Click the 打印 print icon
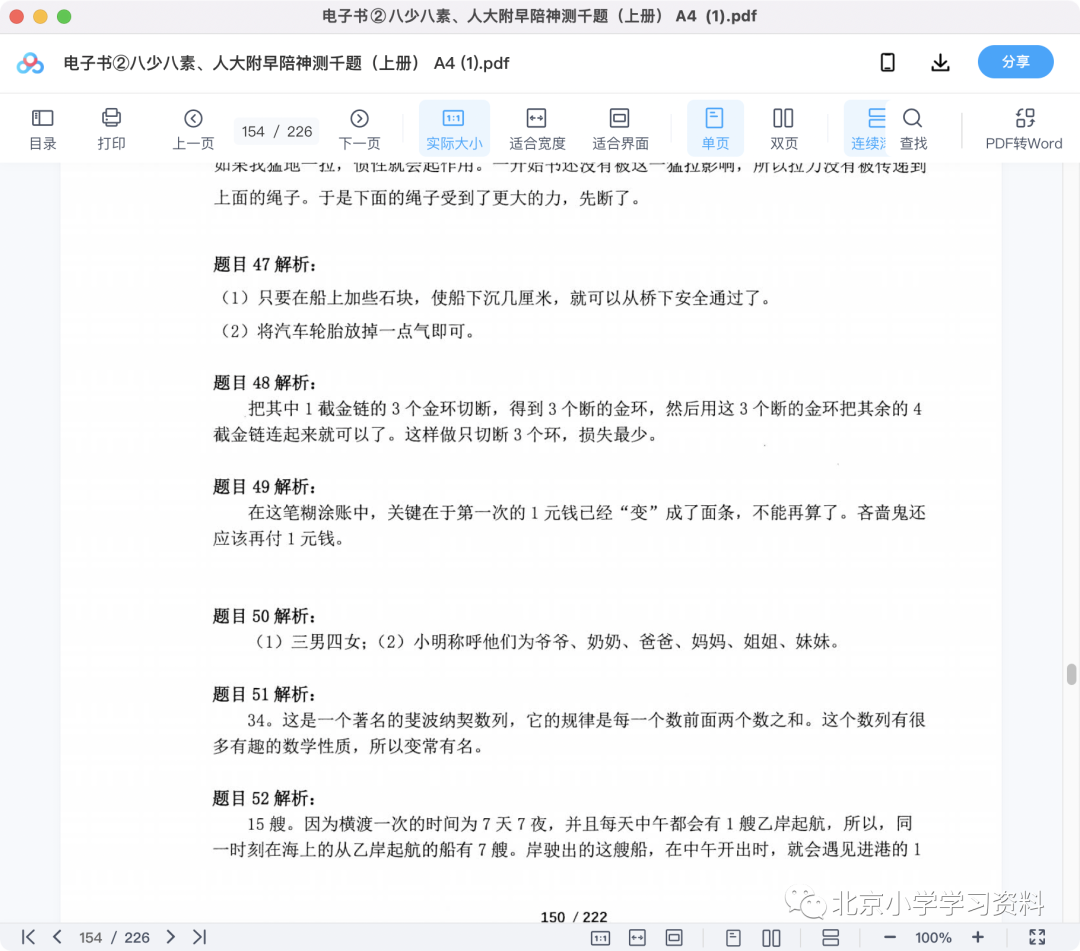Viewport: 1080px width, 951px height. [111, 129]
